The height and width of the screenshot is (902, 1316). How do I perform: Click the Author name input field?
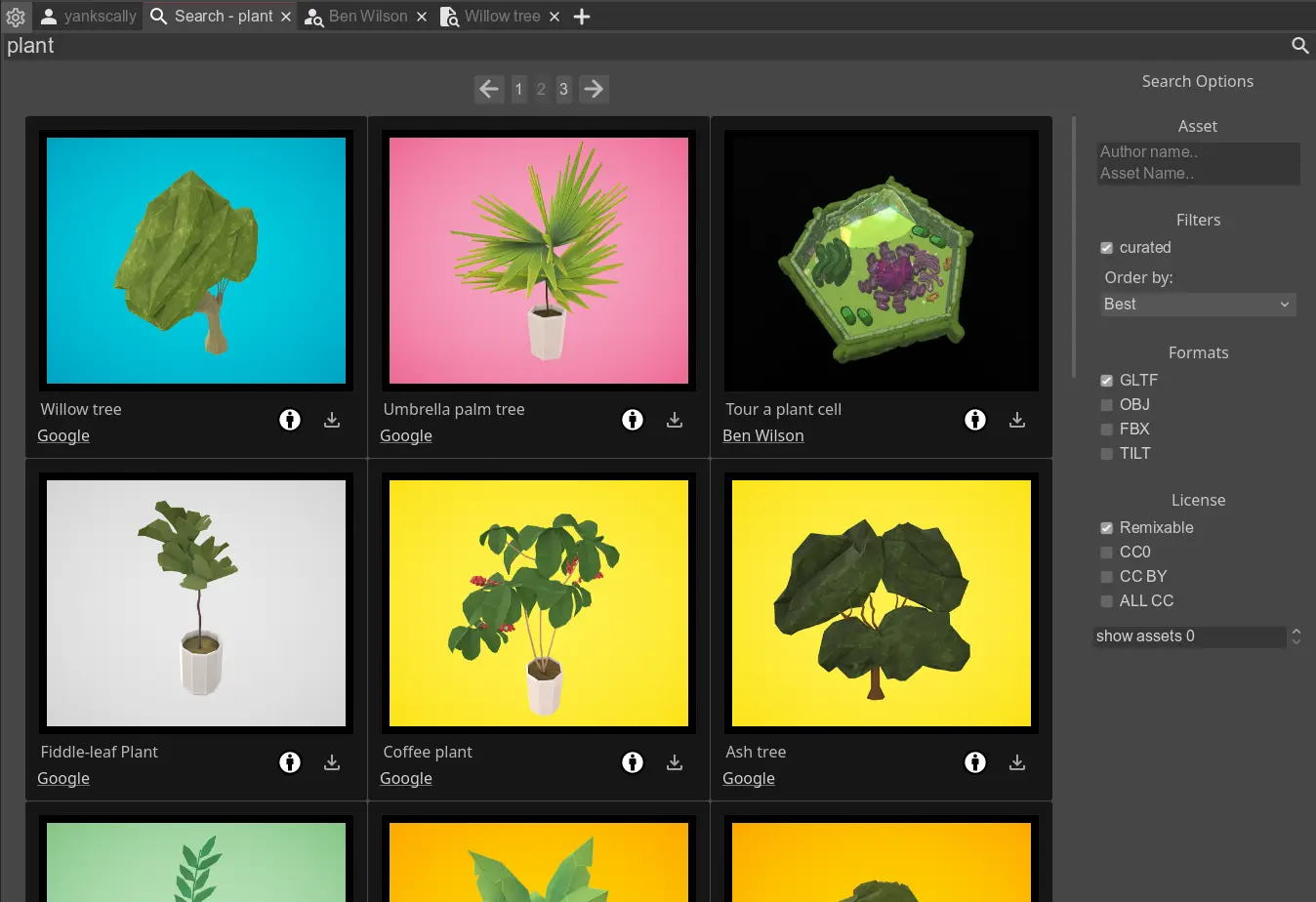(1197, 152)
